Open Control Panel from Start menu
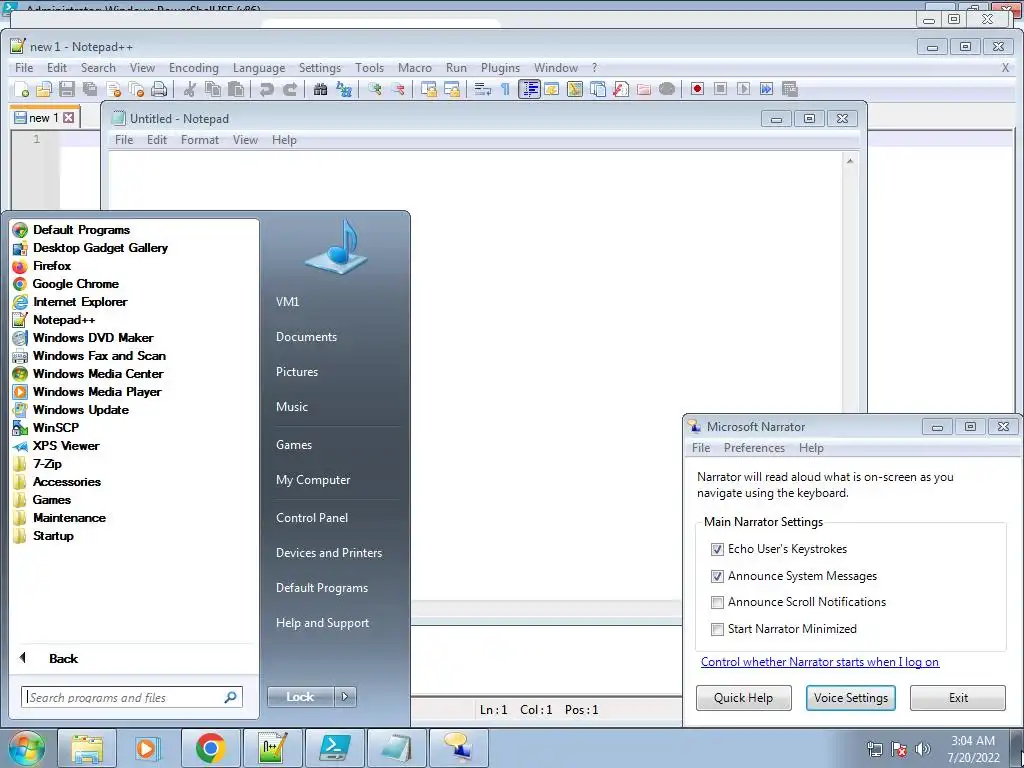This screenshot has width=1024, height=768. pyautogui.click(x=312, y=518)
